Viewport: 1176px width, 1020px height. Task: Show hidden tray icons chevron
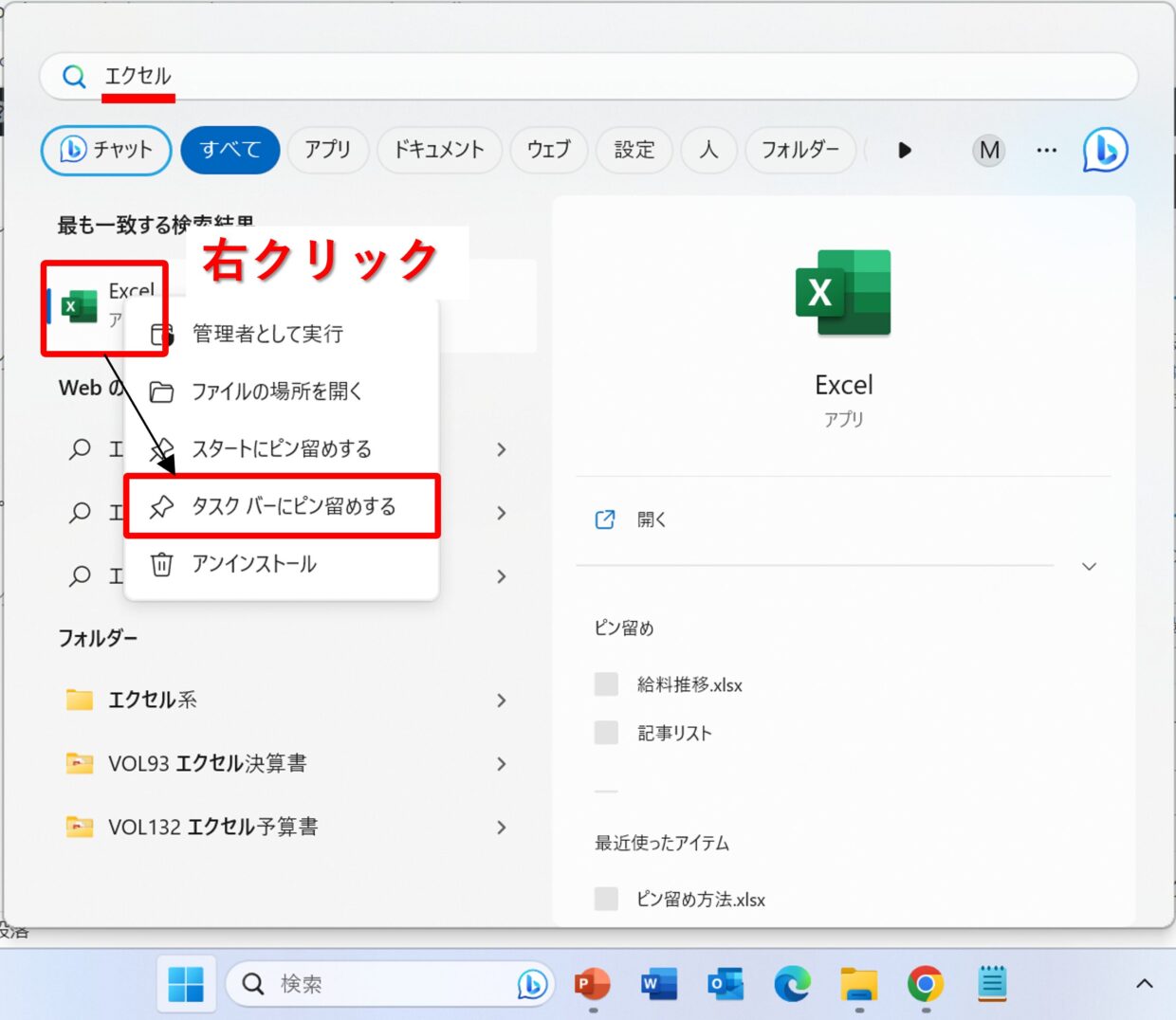tap(1145, 983)
